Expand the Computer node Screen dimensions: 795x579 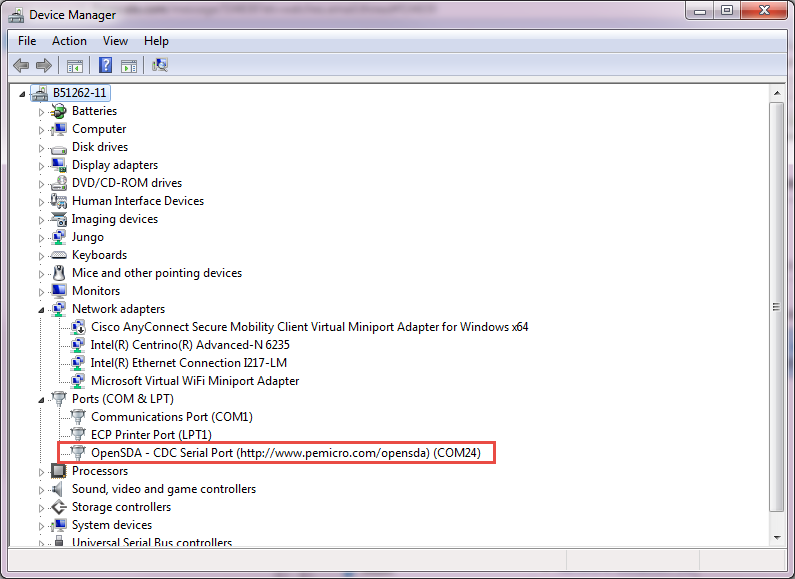coord(41,130)
